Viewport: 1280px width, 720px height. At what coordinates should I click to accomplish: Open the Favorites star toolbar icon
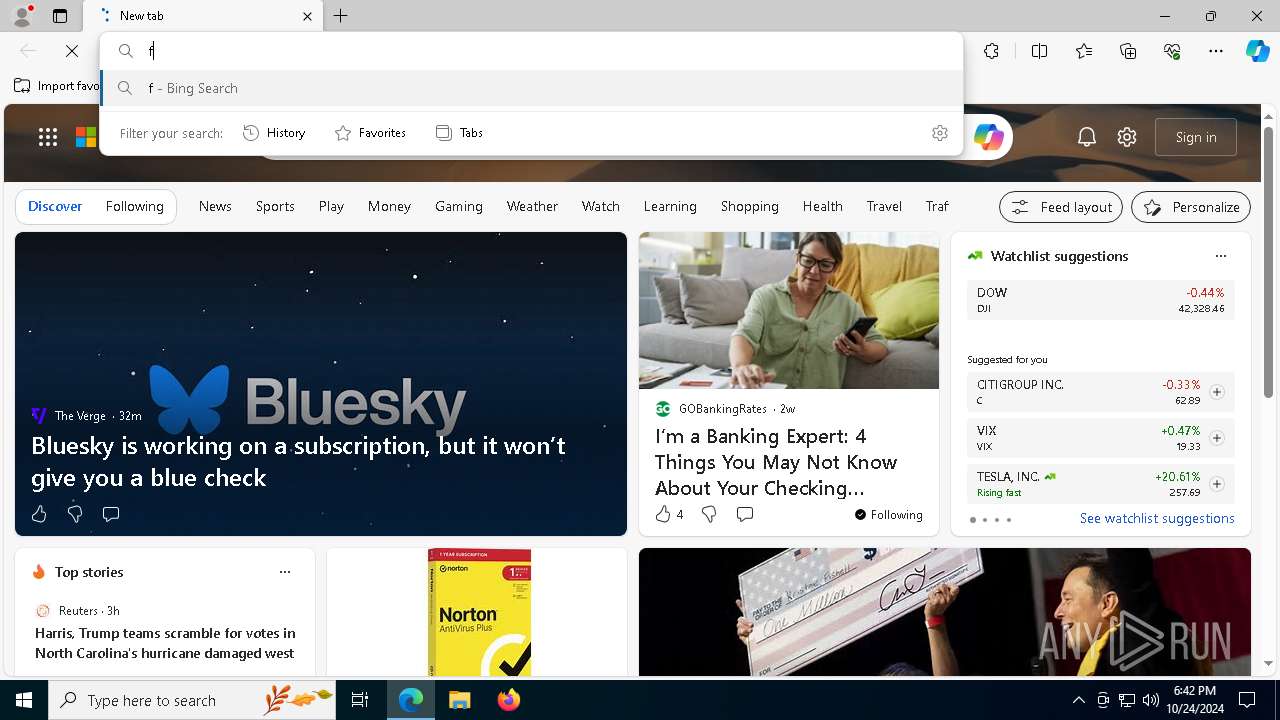point(1084,51)
